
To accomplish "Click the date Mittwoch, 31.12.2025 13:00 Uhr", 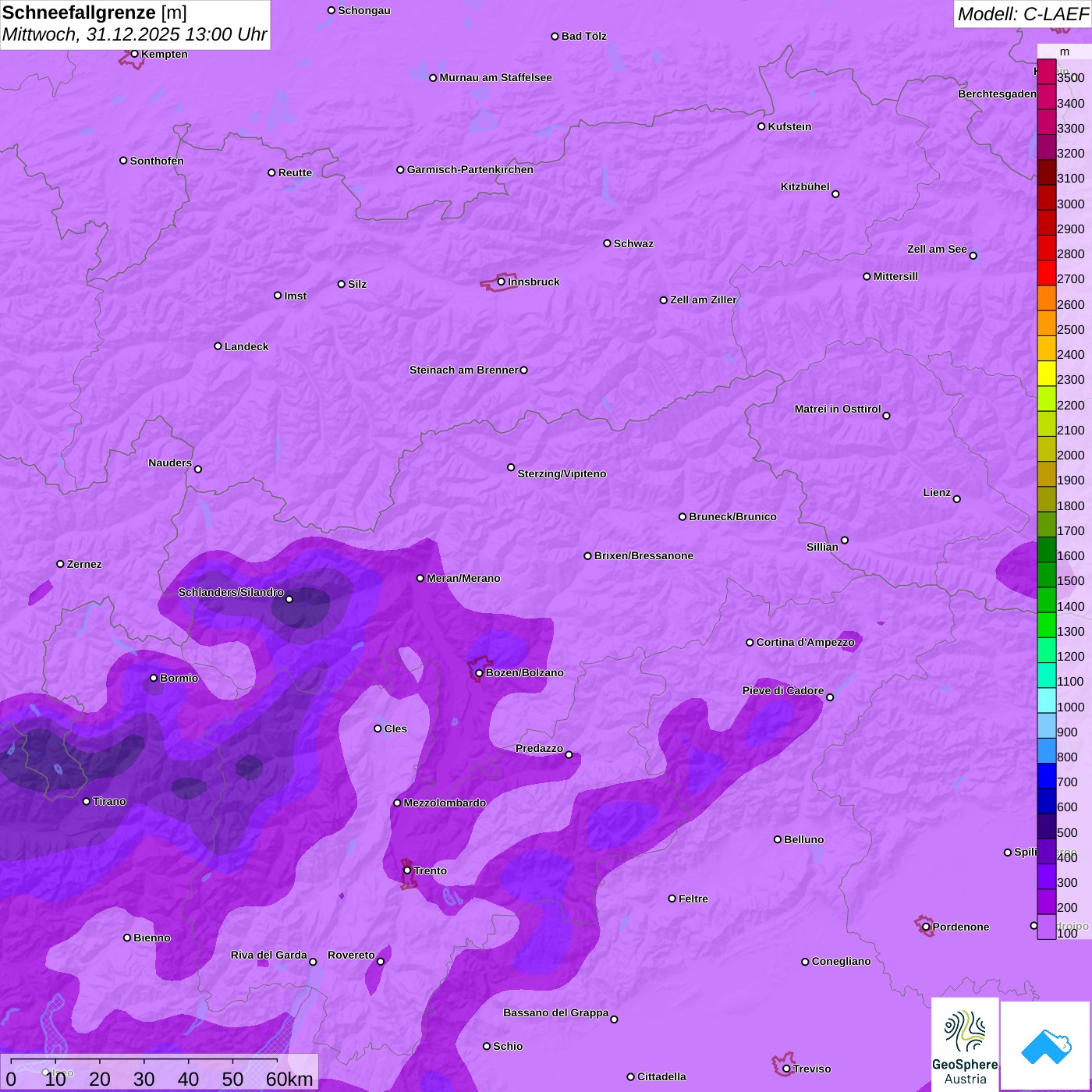I will [134, 35].
